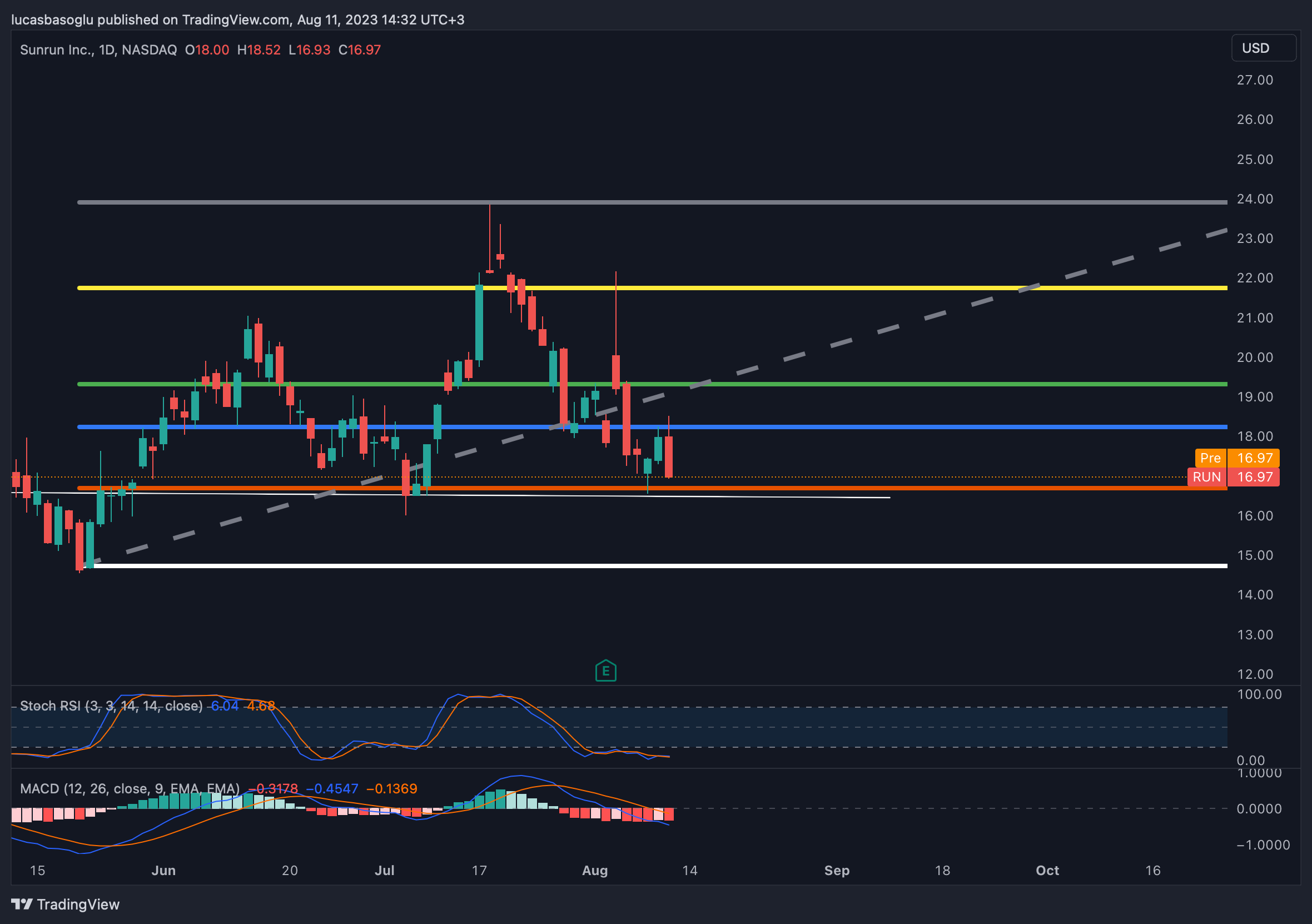The width and height of the screenshot is (1312, 924).
Task: Click the 24.00 price axis label
Action: 1255,199
